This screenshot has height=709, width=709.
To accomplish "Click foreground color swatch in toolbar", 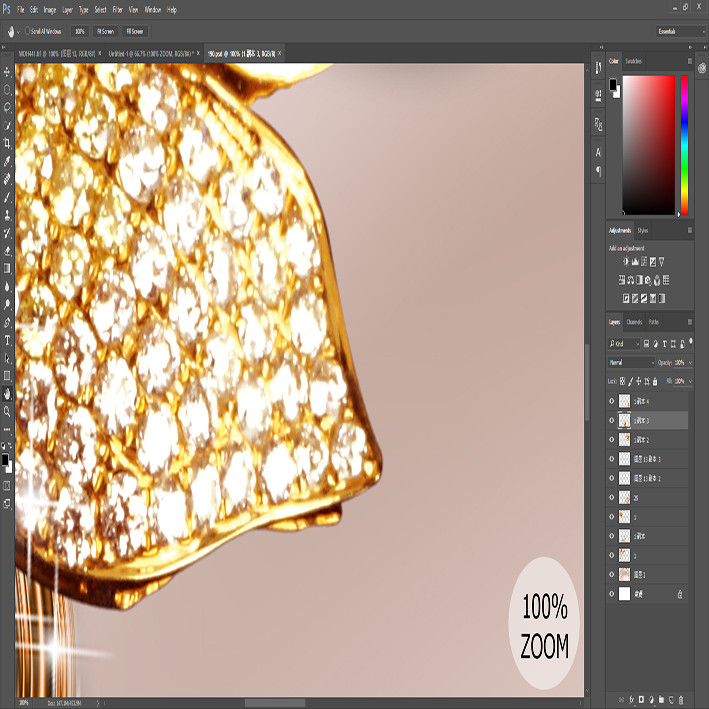I will pos(5,459).
